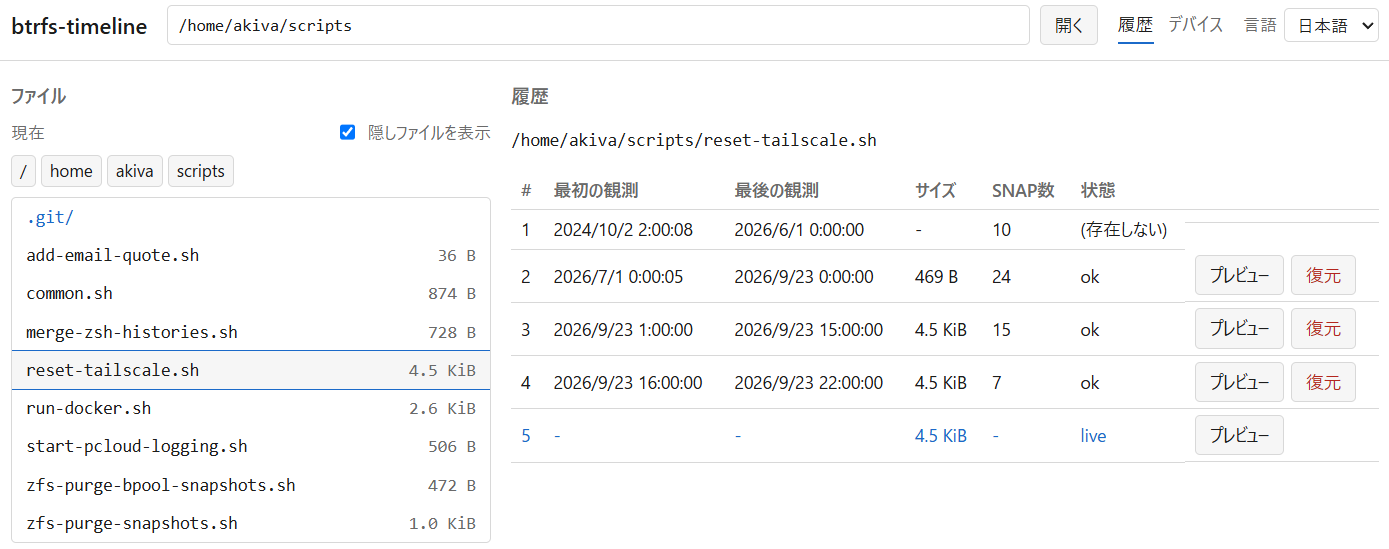Click the live status text
The image size is (1389, 549).
pyautogui.click(x=1093, y=436)
